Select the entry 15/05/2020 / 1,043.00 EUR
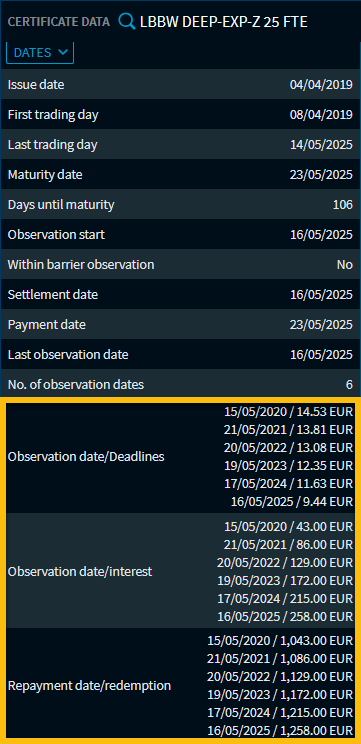 pyautogui.click(x=280, y=641)
